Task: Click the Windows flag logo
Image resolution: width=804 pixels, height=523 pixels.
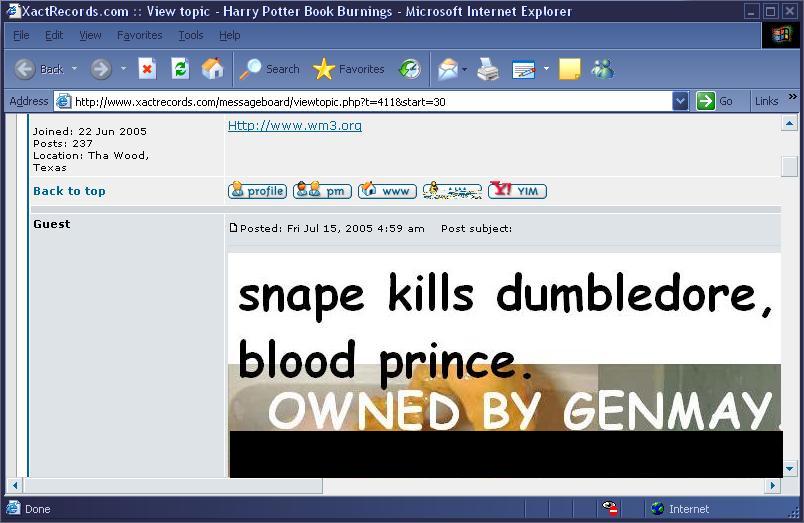Action: pos(781,35)
